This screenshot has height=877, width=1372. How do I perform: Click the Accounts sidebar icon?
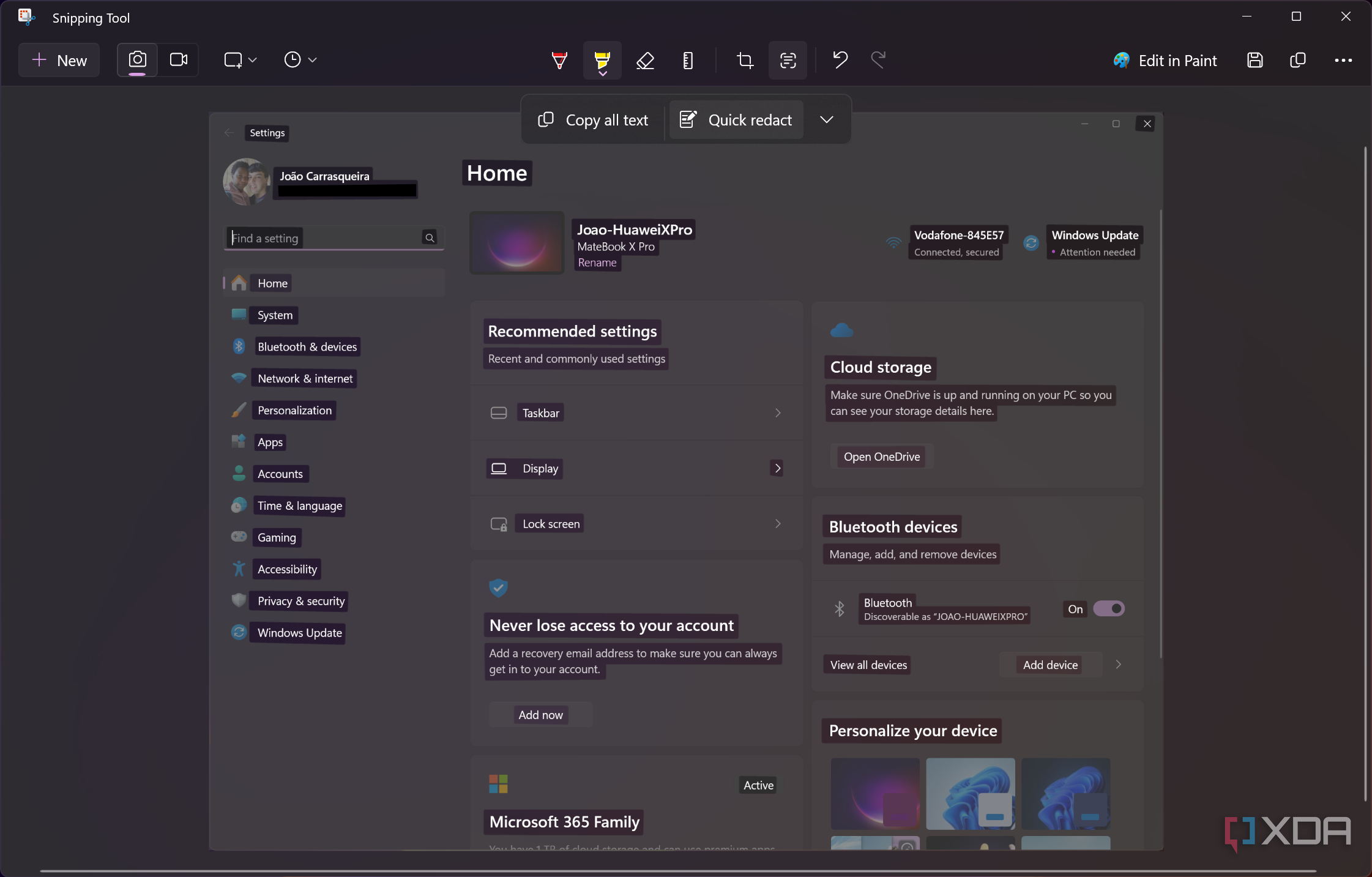coord(239,474)
